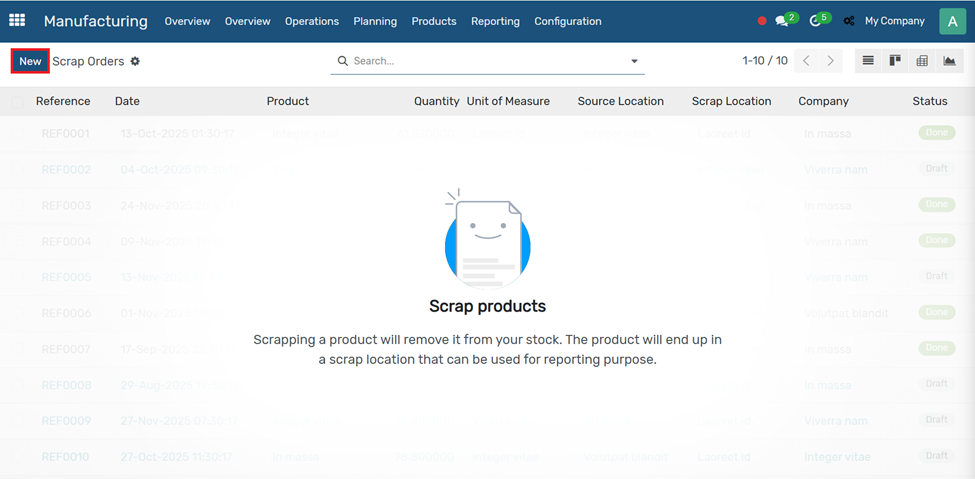Click the debug tools icon beside My Company

point(849,21)
